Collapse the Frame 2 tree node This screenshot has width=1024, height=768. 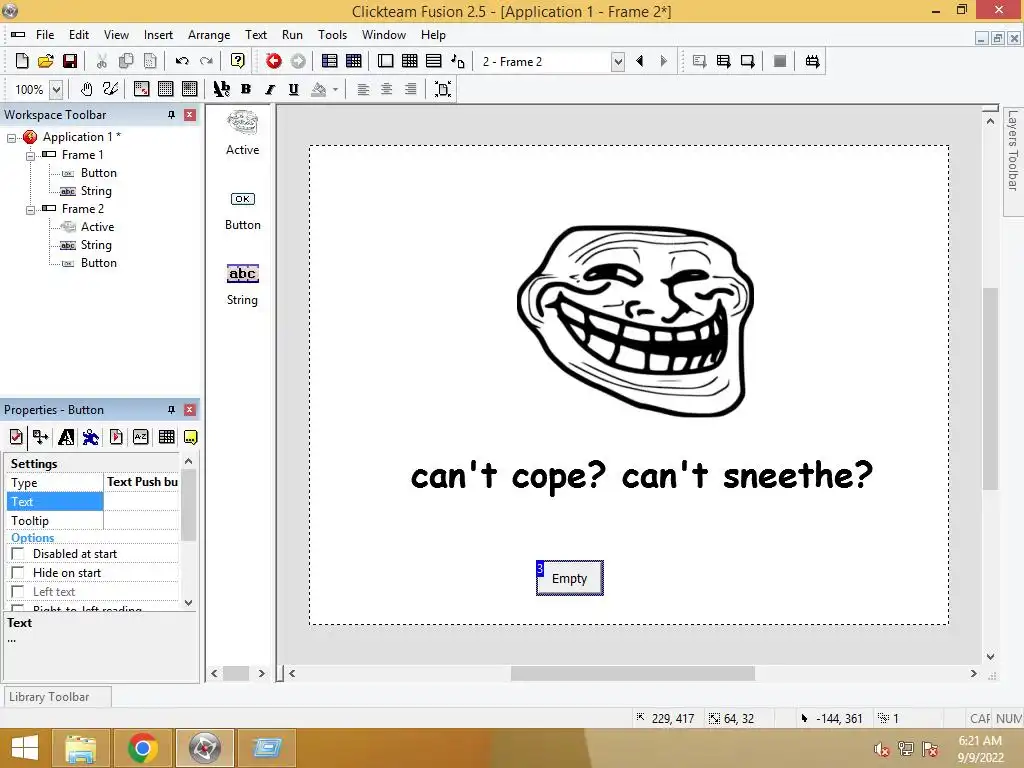pyautogui.click(x=30, y=210)
